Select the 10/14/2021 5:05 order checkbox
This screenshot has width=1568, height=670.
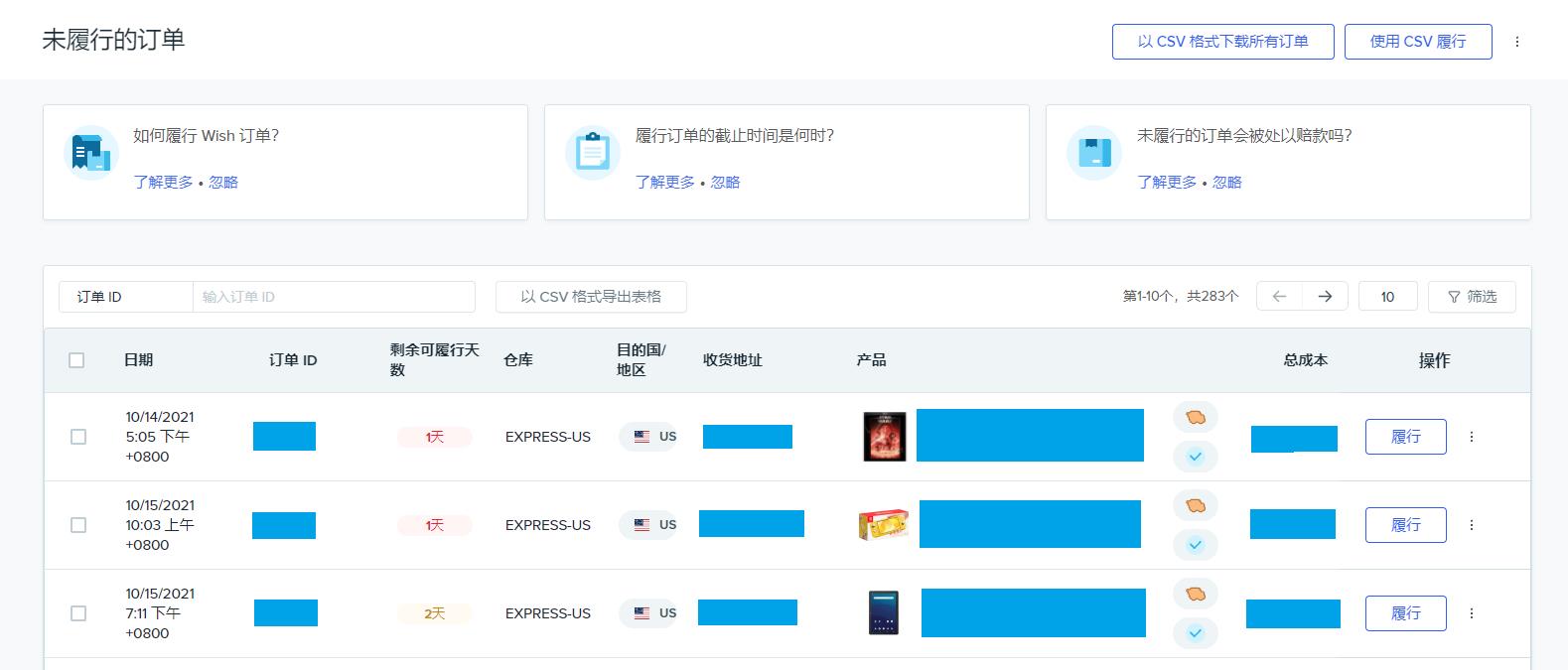78,437
